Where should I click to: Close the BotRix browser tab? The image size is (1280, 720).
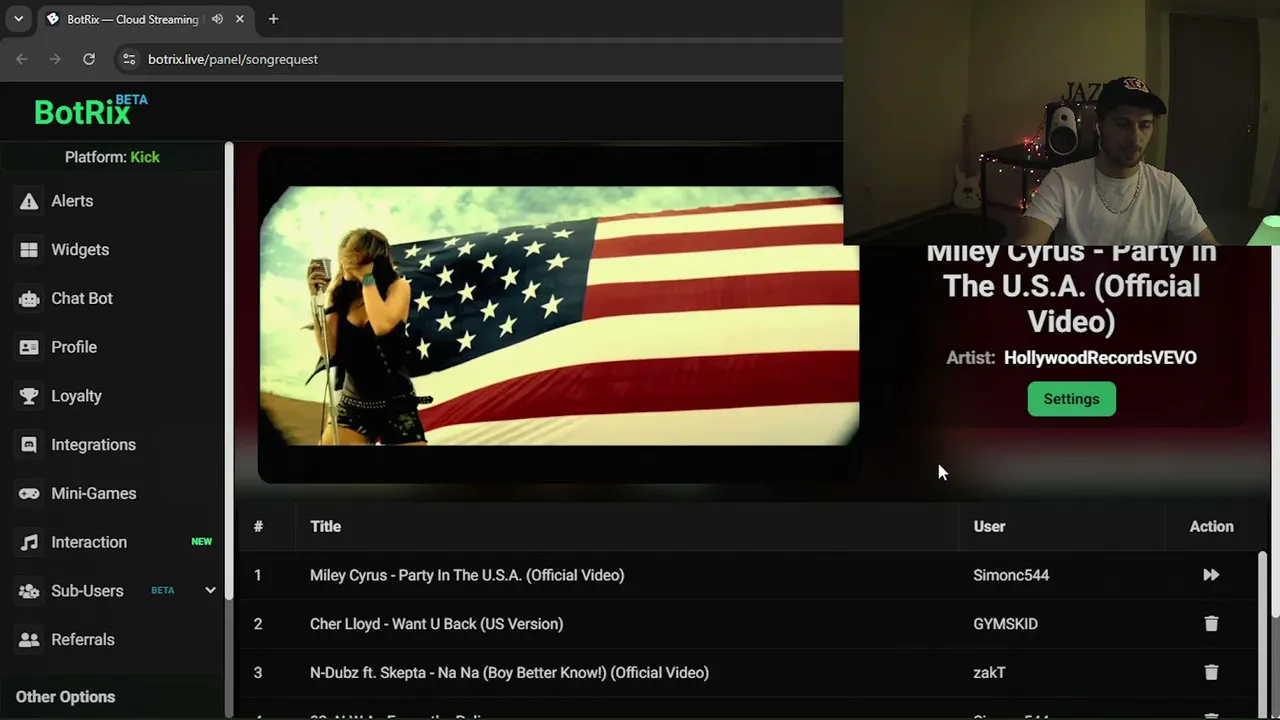240,19
